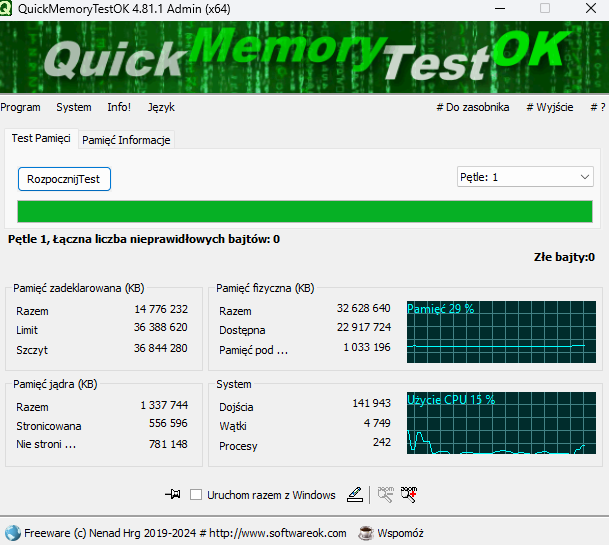Viewport: 609px width, 545px height.
Task: Click the Pamięć pod ... value 1 033 196
Action: [367, 347]
